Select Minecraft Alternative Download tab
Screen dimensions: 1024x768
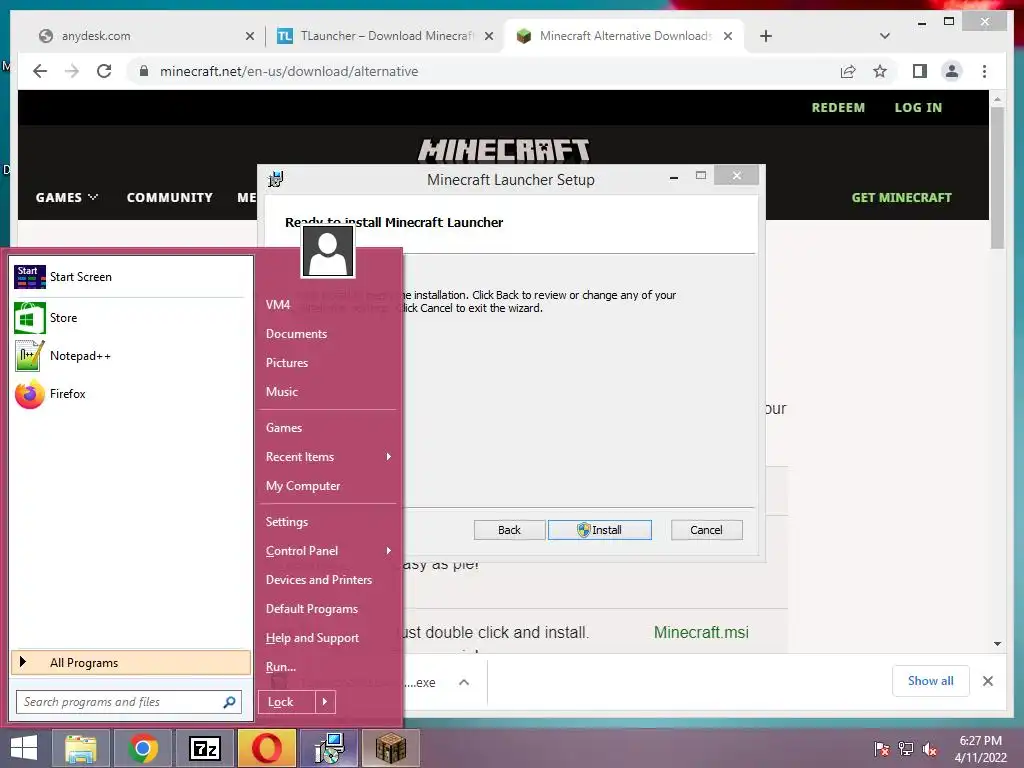[624, 36]
